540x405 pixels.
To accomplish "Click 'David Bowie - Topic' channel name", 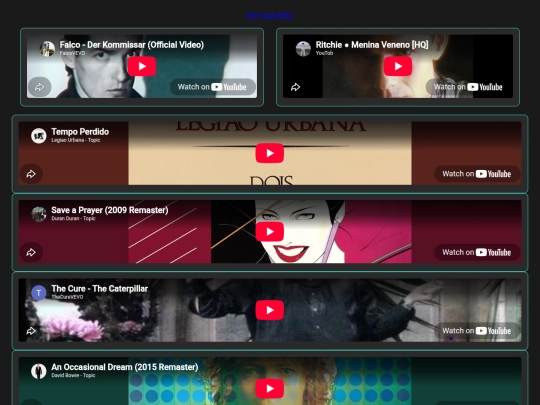I will (x=73, y=376).
